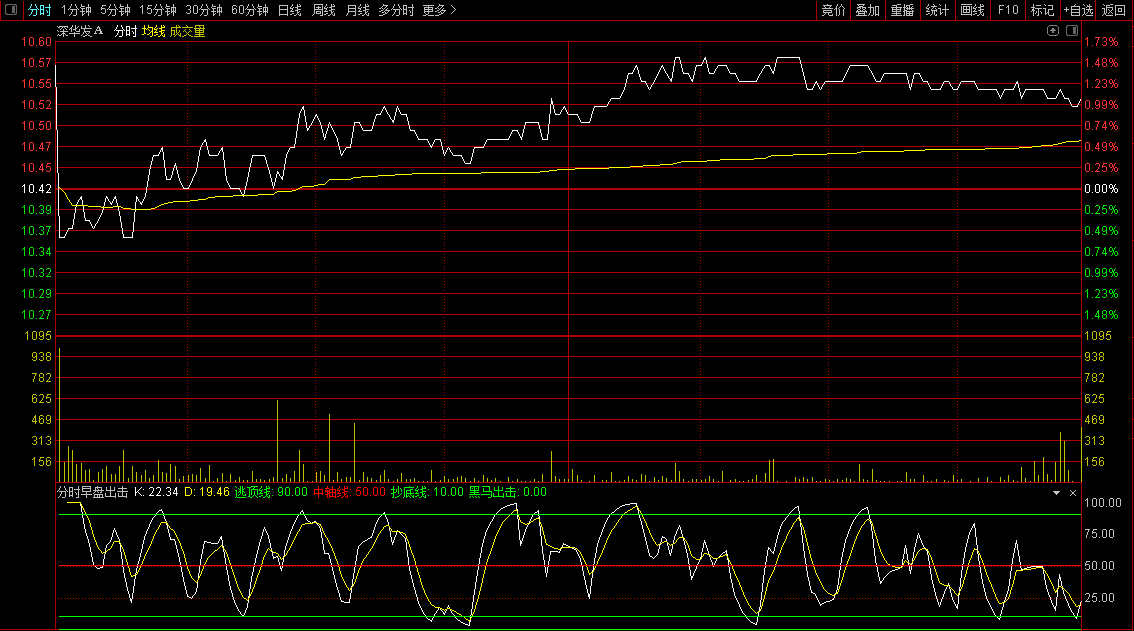The image size is (1134, 631).
Task: Click the 10.42 previous close price label
Action: (x=36, y=189)
